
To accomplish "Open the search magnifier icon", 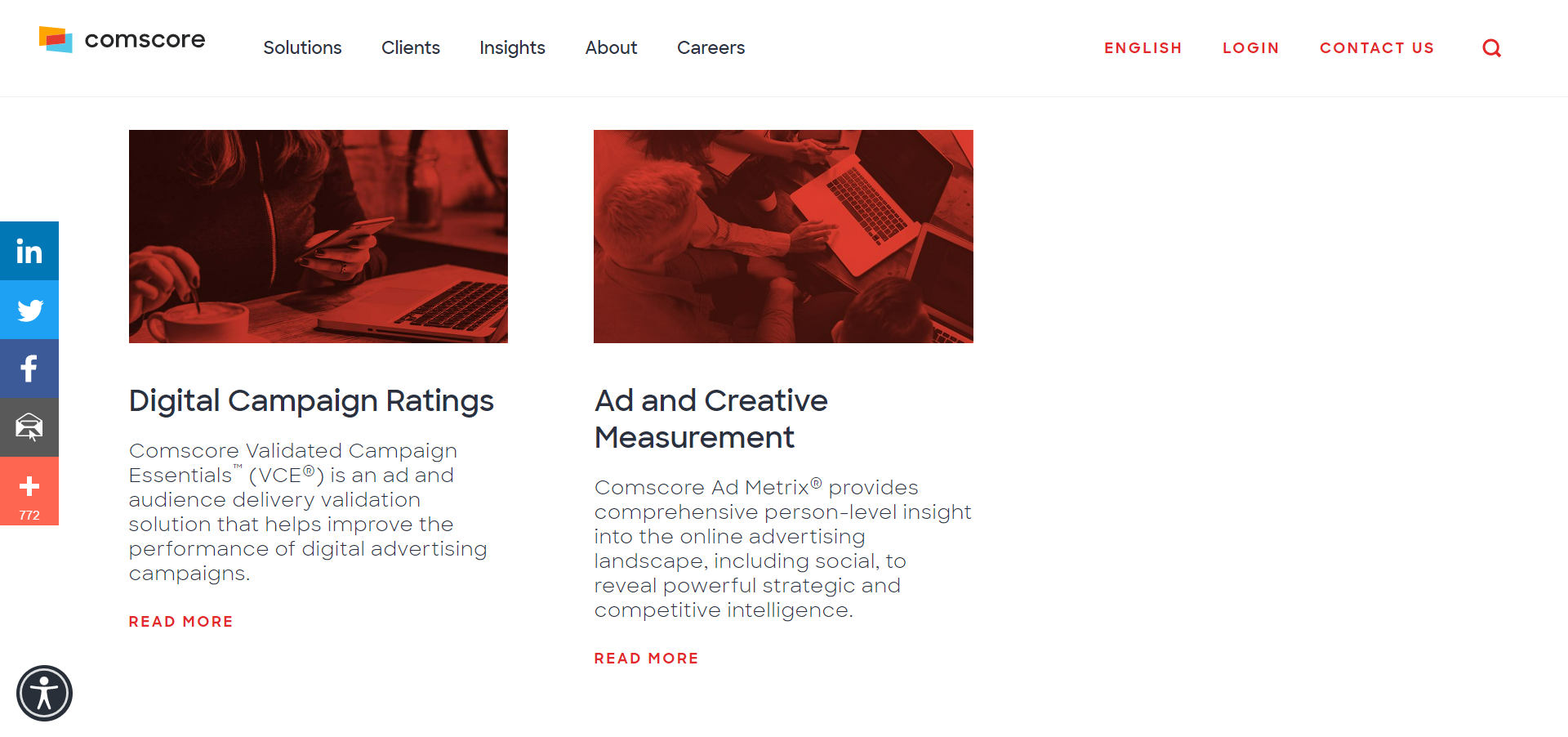I will (1491, 48).
